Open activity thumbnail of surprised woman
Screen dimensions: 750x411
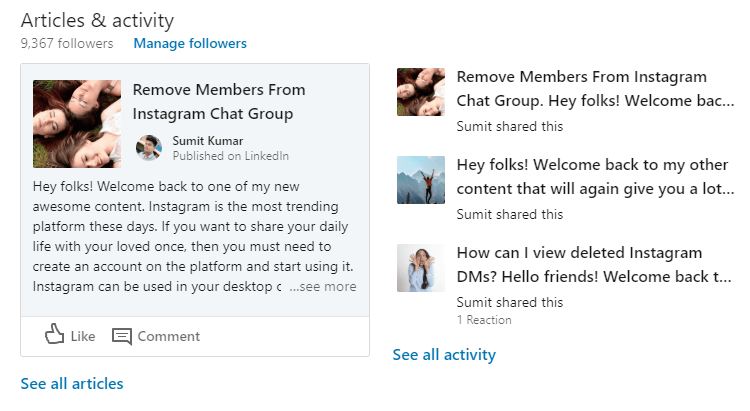click(421, 268)
